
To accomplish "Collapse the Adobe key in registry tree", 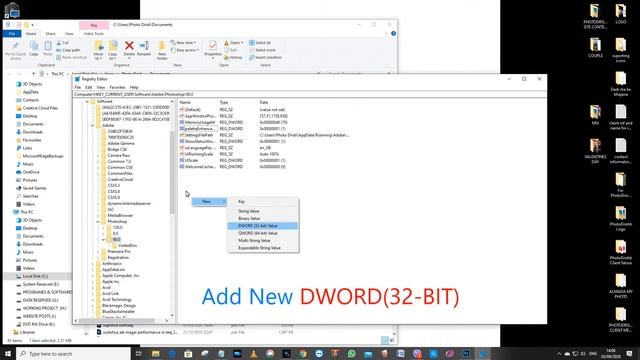I will tap(92, 125).
